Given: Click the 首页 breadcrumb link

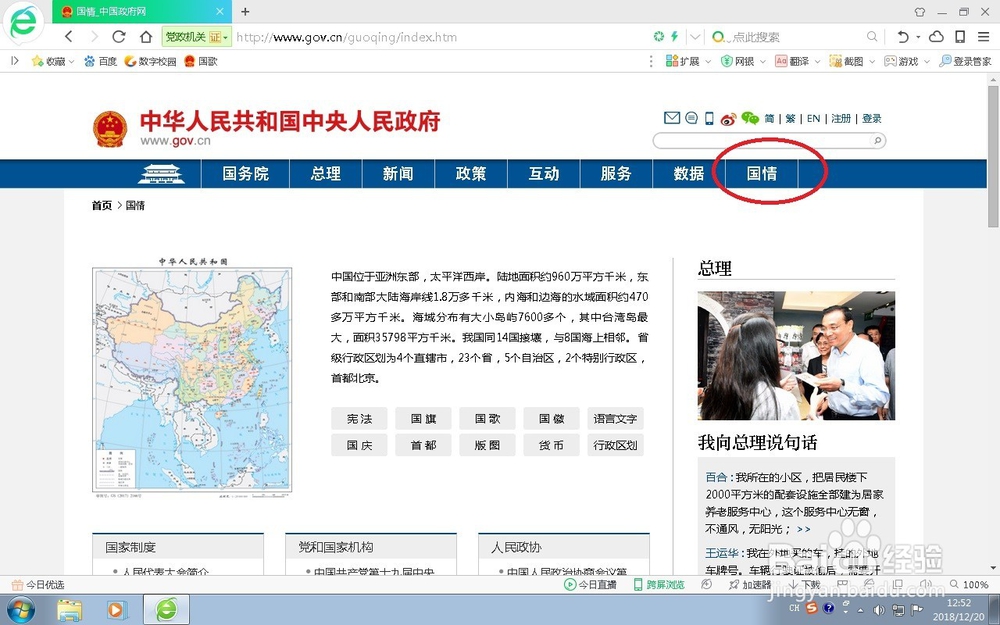Looking at the screenshot, I should click(x=99, y=205).
